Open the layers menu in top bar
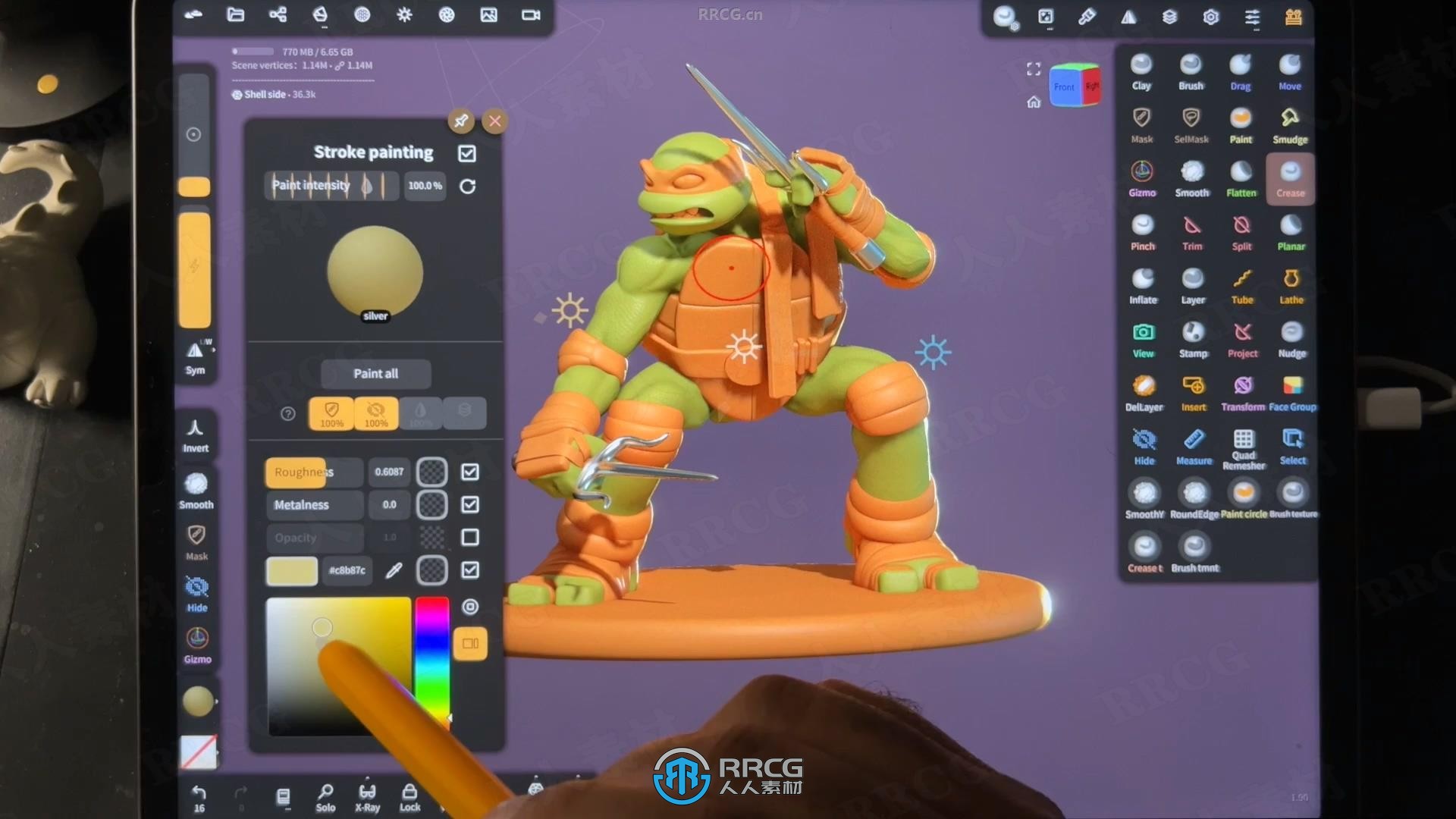This screenshot has height=819, width=1456. pos(1169,17)
